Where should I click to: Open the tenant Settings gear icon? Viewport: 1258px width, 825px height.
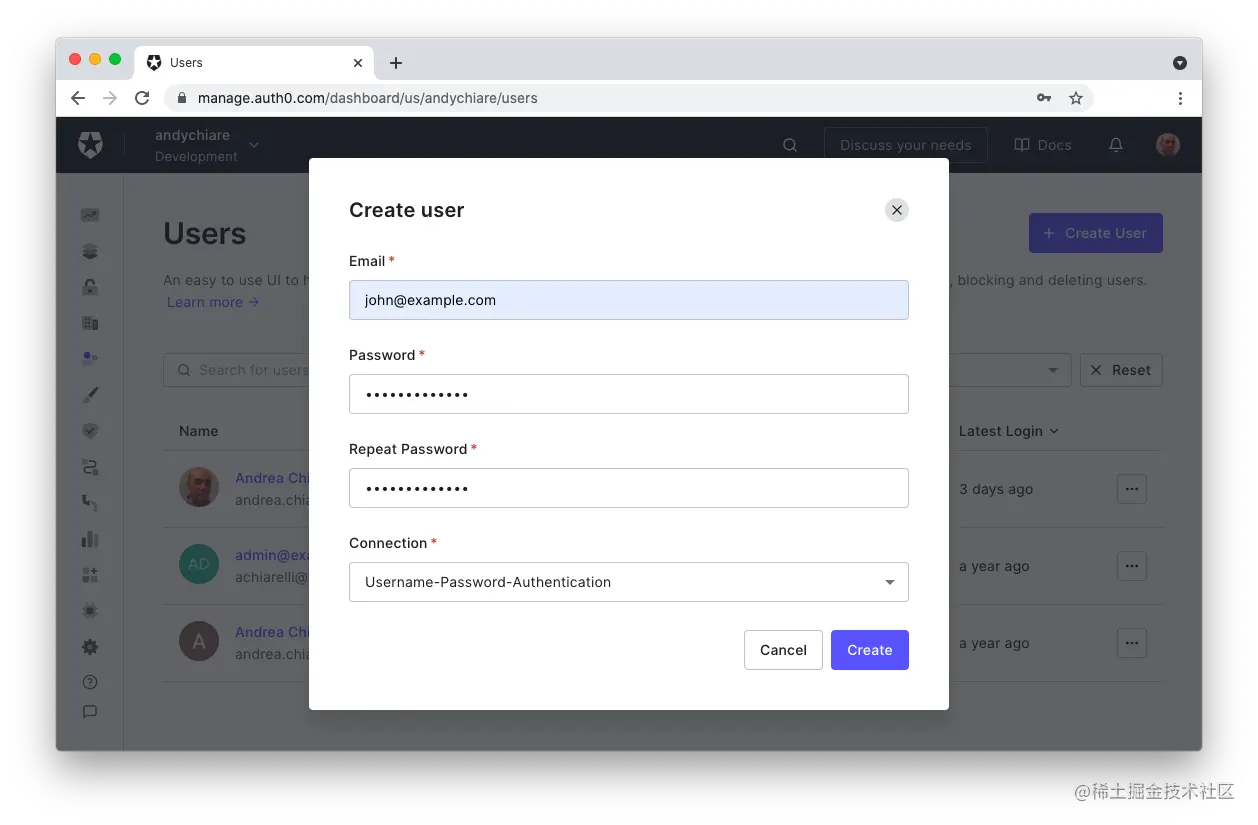click(x=90, y=646)
